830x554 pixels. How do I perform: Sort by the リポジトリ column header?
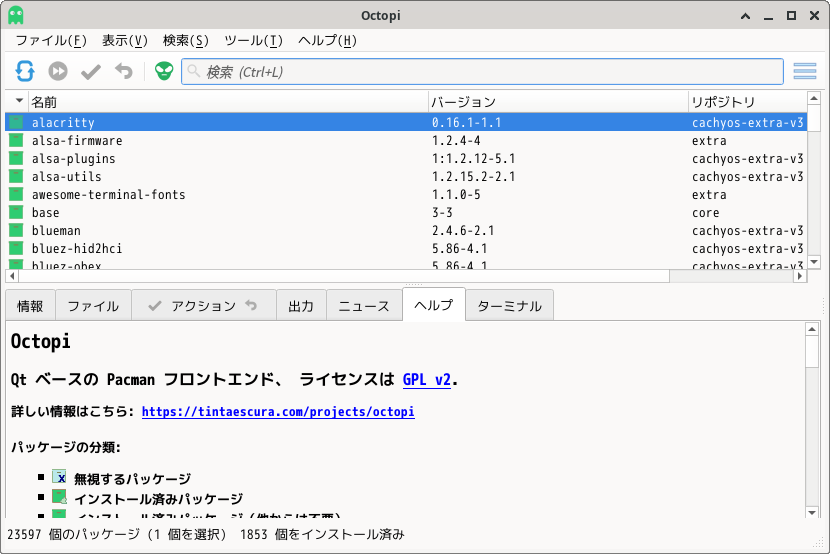[747, 102]
